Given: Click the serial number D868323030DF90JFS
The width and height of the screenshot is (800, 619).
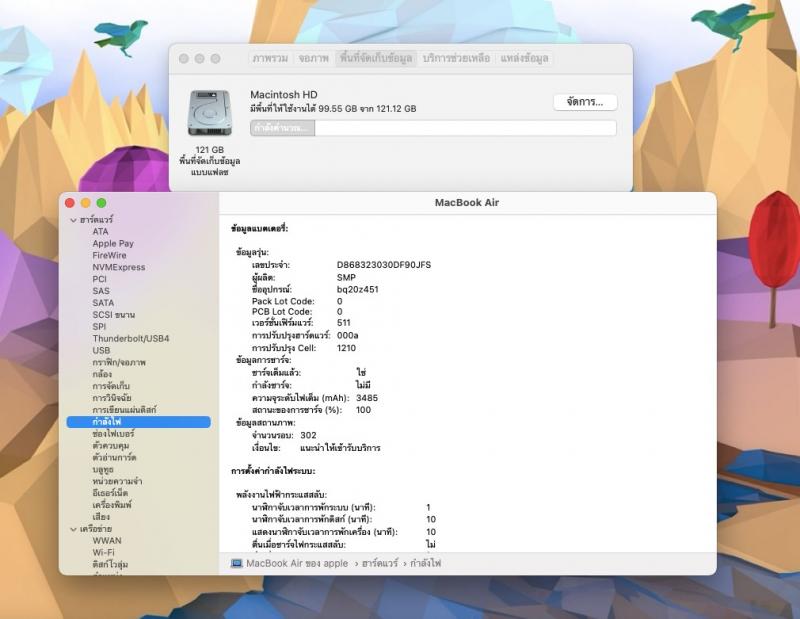Looking at the screenshot, I should click(x=384, y=265).
